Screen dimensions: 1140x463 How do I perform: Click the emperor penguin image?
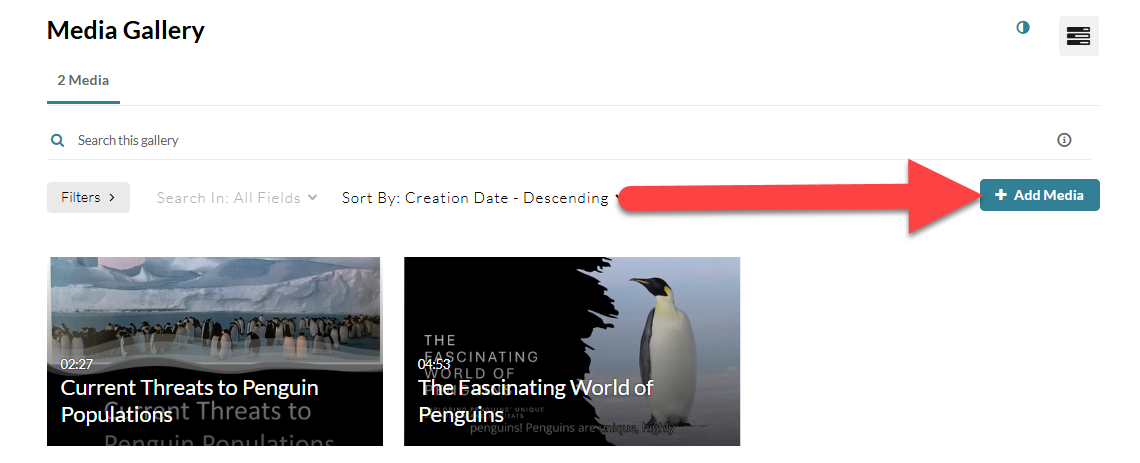(663, 350)
